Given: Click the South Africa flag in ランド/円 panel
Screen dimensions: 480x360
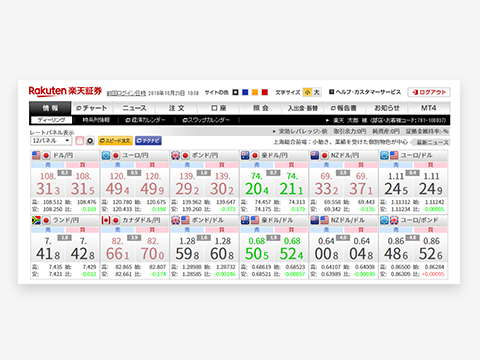Looking at the screenshot, I should [36, 220].
